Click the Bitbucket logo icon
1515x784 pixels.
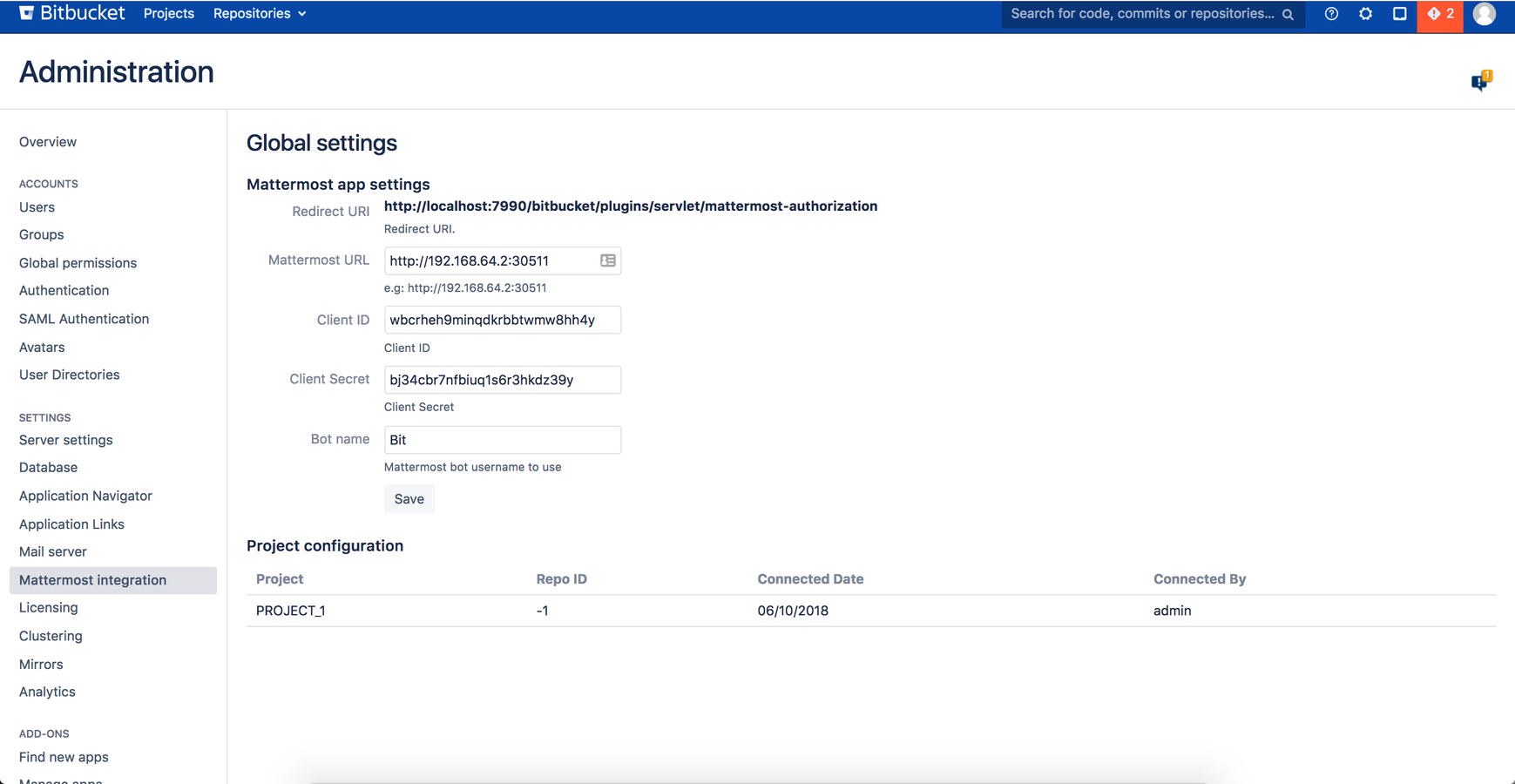click(27, 12)
